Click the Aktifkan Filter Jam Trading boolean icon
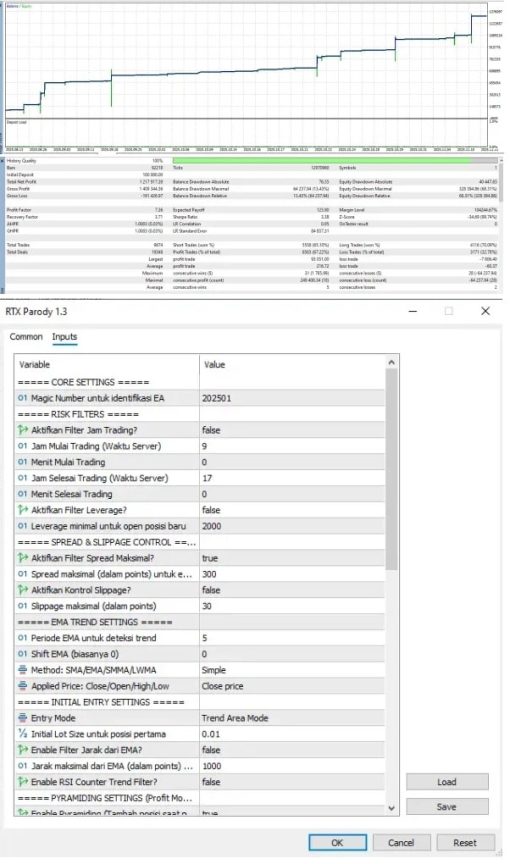510x864 pixels. [x=23, y=430]
